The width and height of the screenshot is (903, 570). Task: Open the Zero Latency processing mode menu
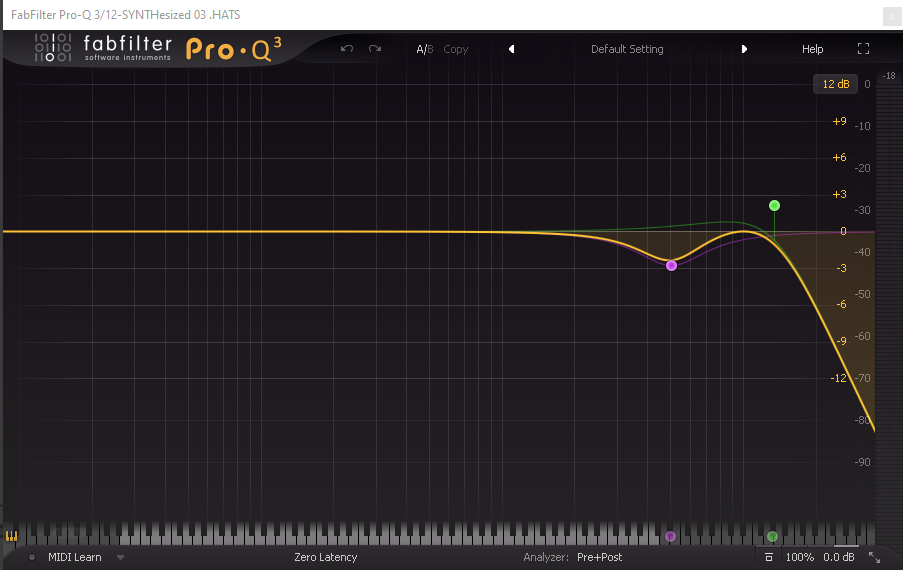[x=325, y=557]
